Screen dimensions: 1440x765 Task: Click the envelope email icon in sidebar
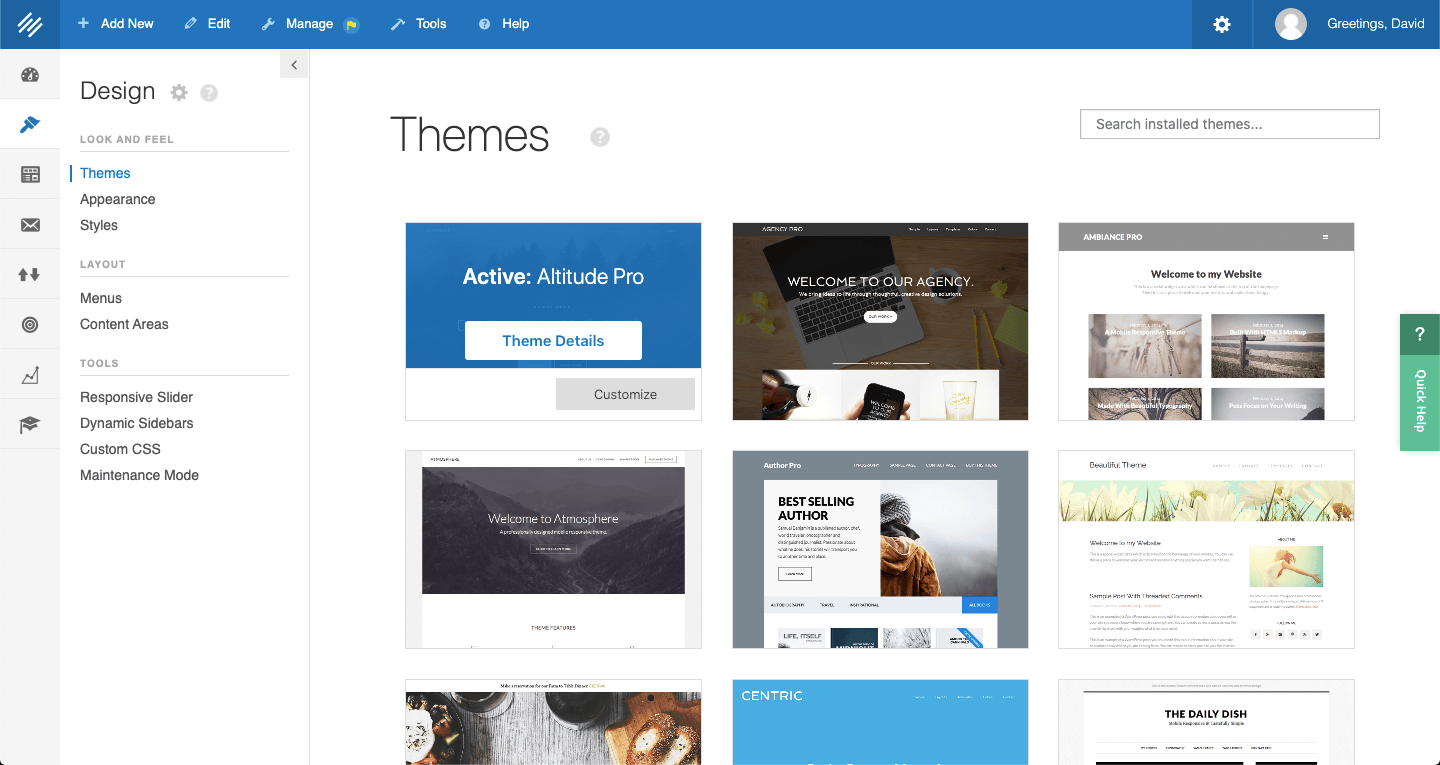[30, 224]
